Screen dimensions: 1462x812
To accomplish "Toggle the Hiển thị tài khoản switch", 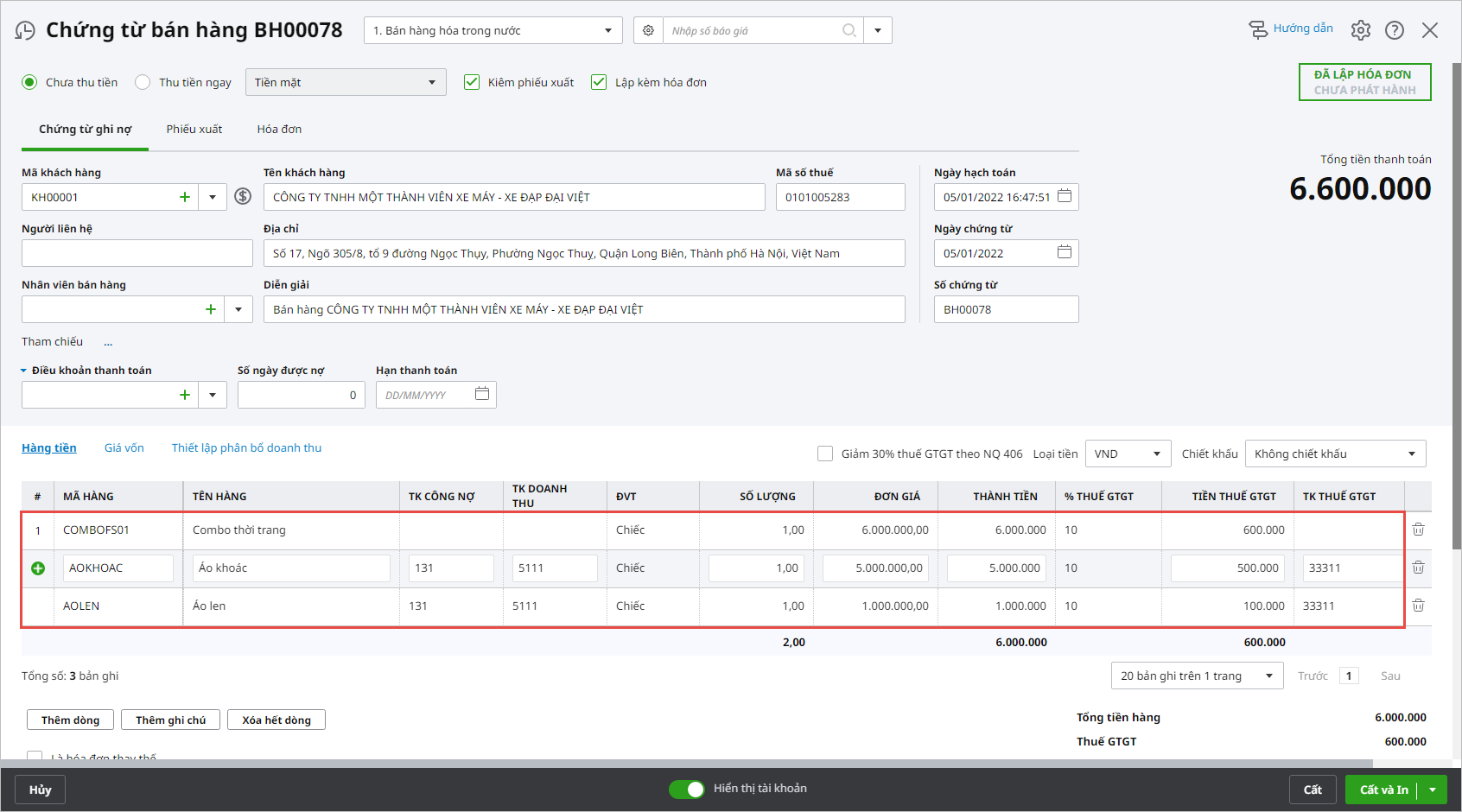I will point(687,789).
